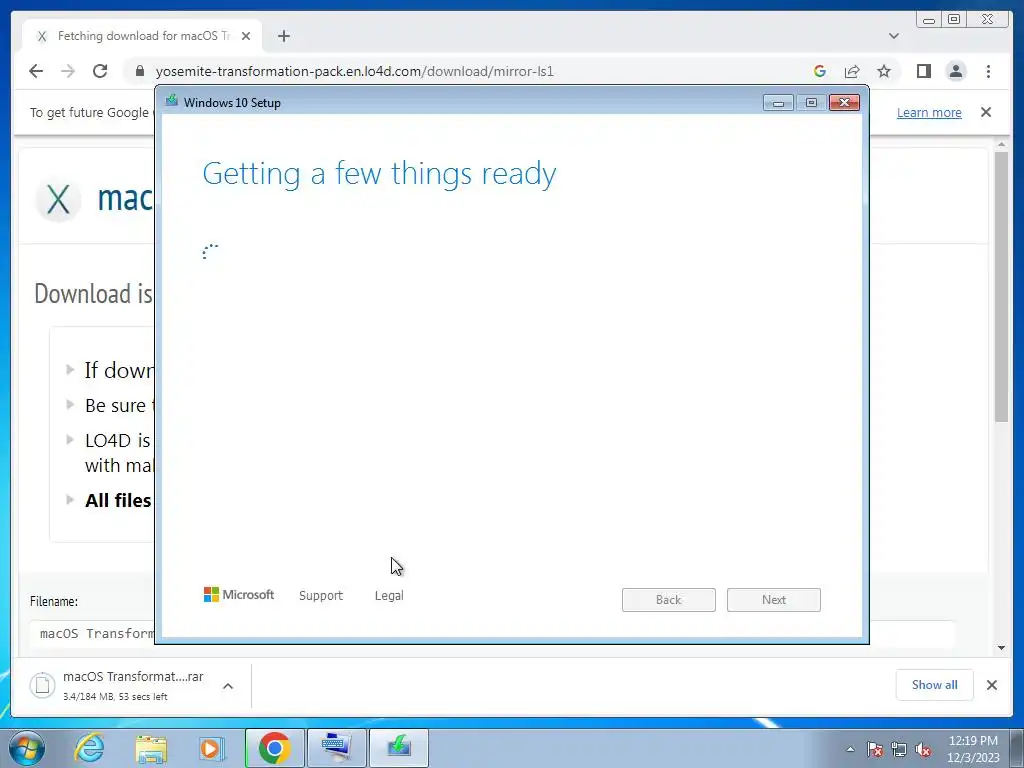Switch to Chrome in taskbar
Screen dimensions: 1024x768
[274, 748]
